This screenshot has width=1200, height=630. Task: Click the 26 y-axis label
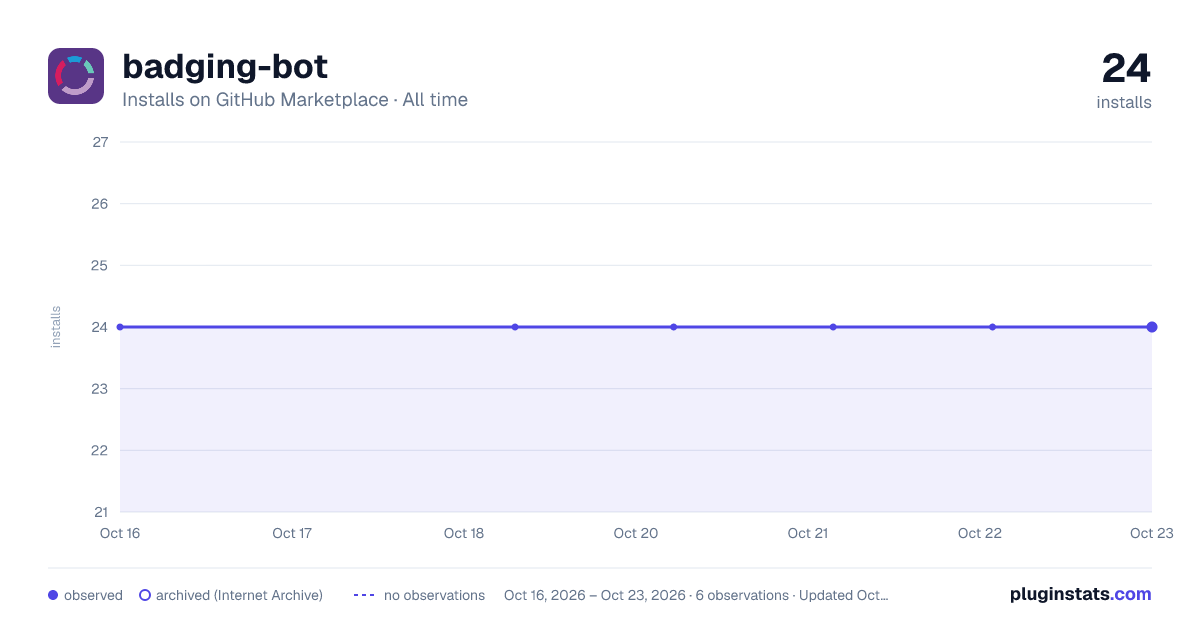click(100, 204)
